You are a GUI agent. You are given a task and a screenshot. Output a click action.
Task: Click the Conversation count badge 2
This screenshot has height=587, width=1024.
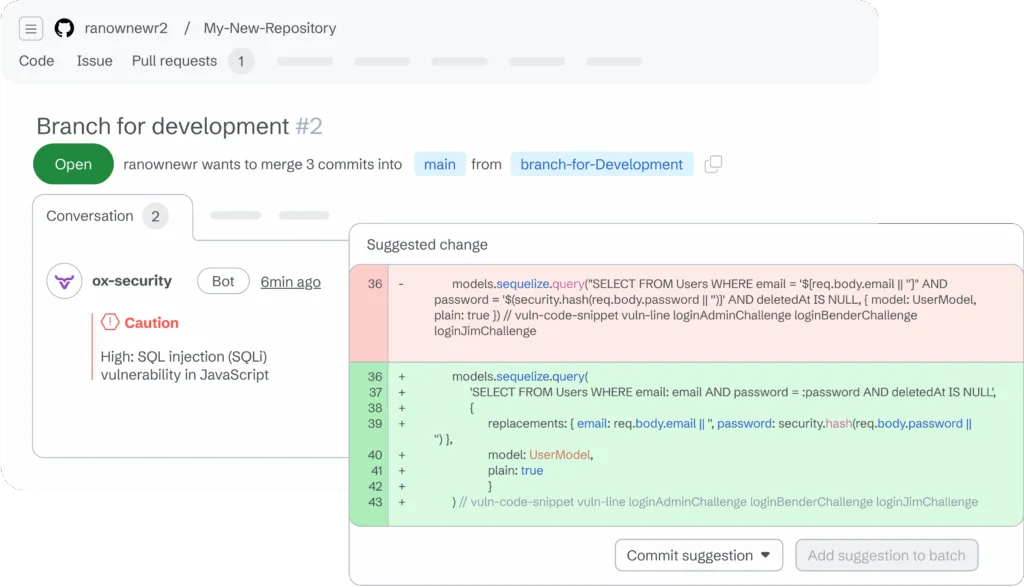tap(155, 216)
